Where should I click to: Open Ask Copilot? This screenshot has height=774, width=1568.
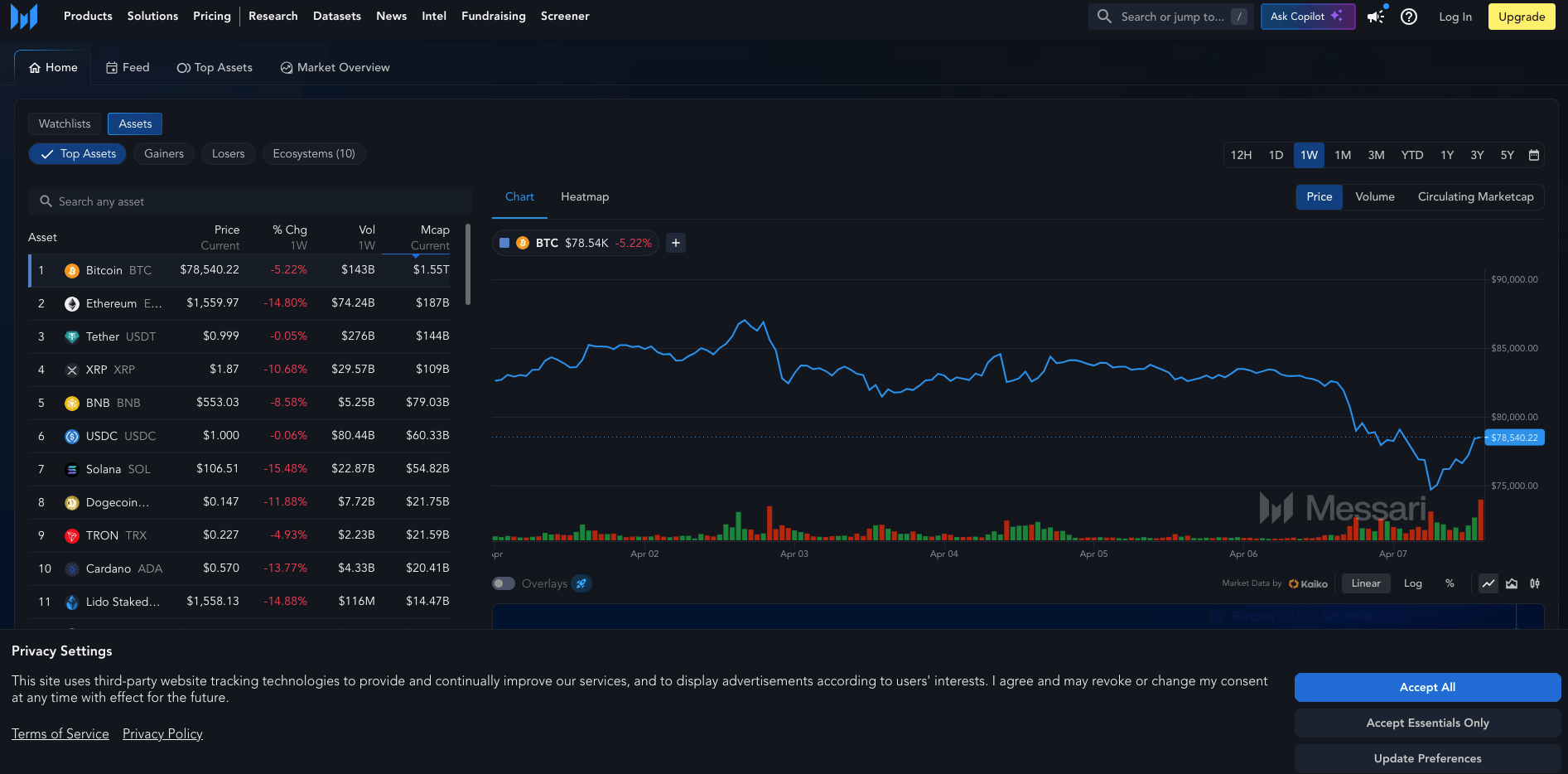[1308, 17]
